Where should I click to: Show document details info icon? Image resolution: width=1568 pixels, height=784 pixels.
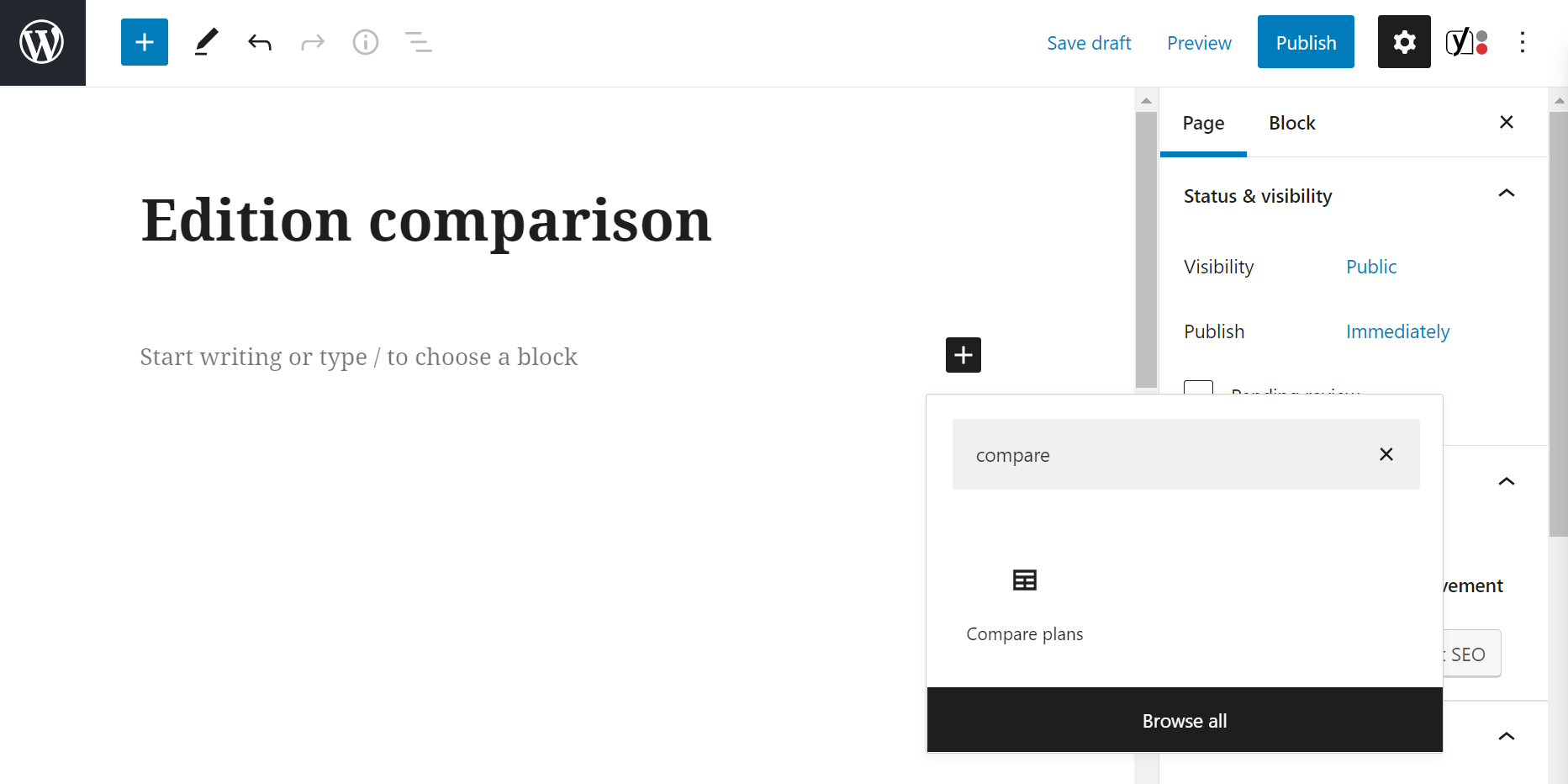point(366,42)
